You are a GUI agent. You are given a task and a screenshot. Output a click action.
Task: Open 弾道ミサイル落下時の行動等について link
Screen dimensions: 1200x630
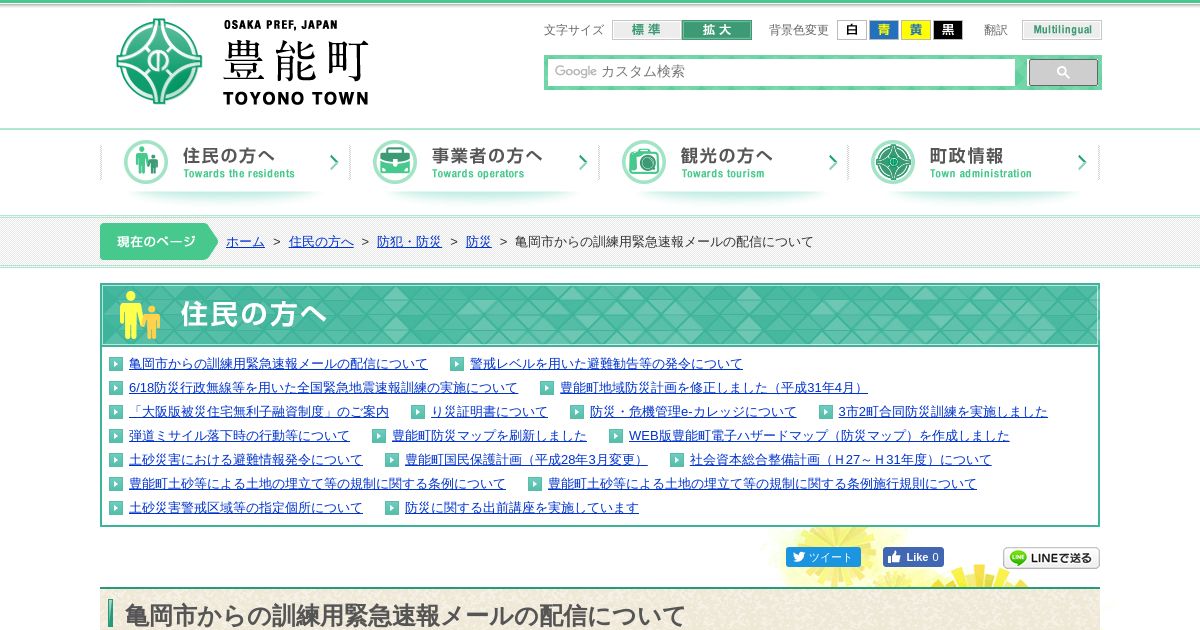[239, 436]
